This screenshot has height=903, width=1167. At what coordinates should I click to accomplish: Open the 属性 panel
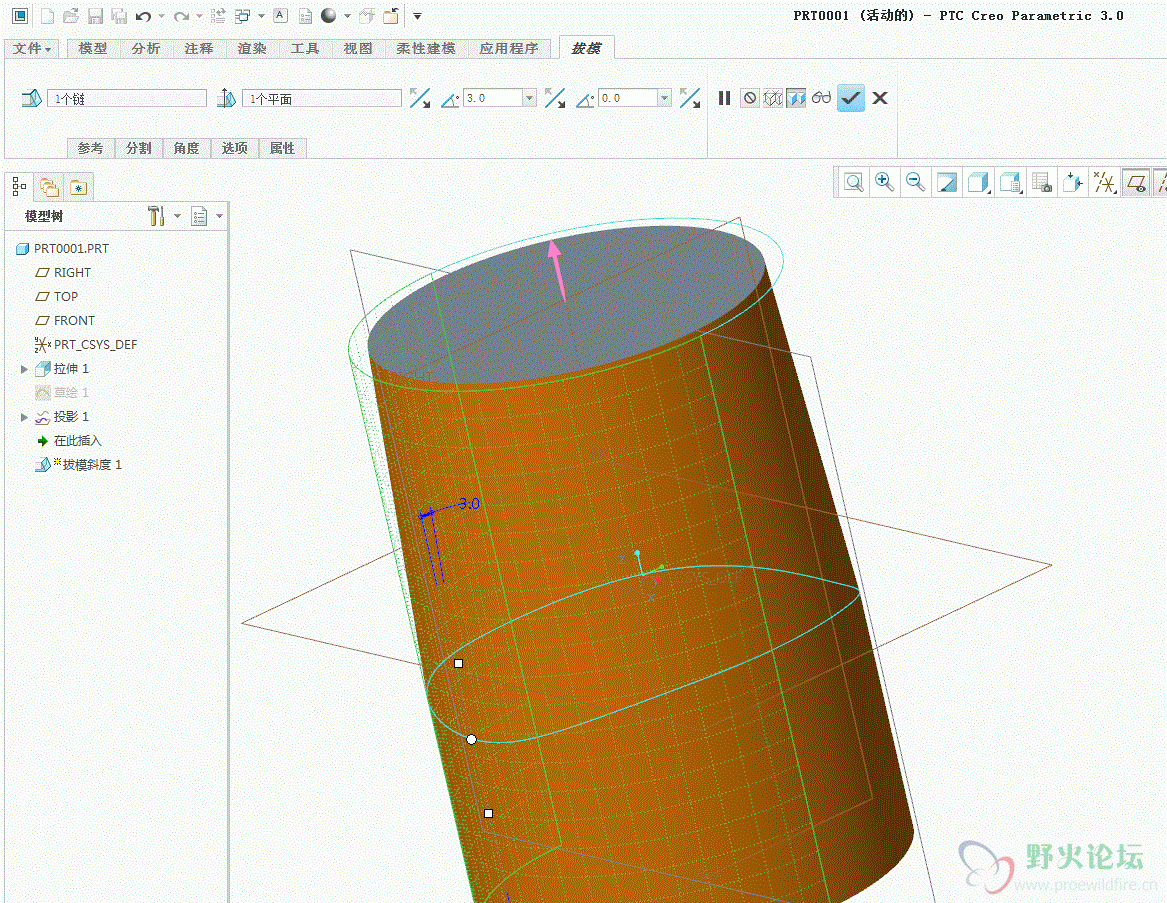pos(282,148)
